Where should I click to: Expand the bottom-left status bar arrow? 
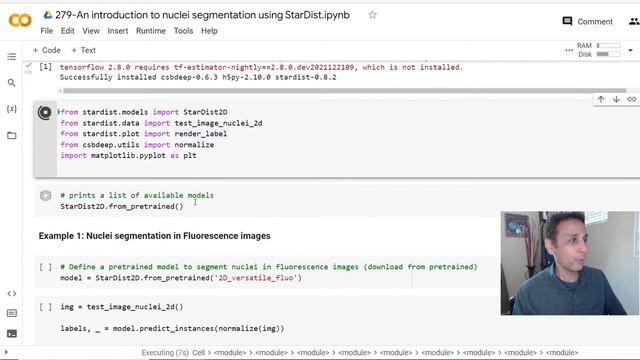click(6, 352)
